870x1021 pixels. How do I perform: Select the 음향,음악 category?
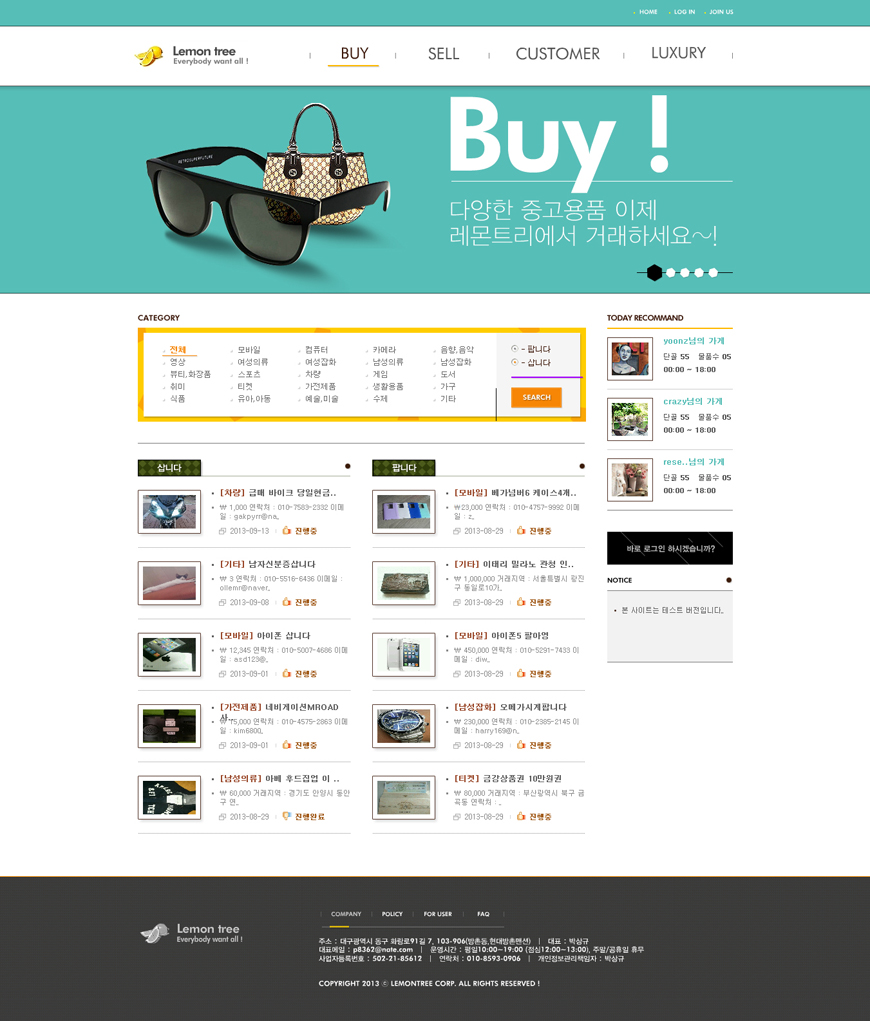pos(457,350)
